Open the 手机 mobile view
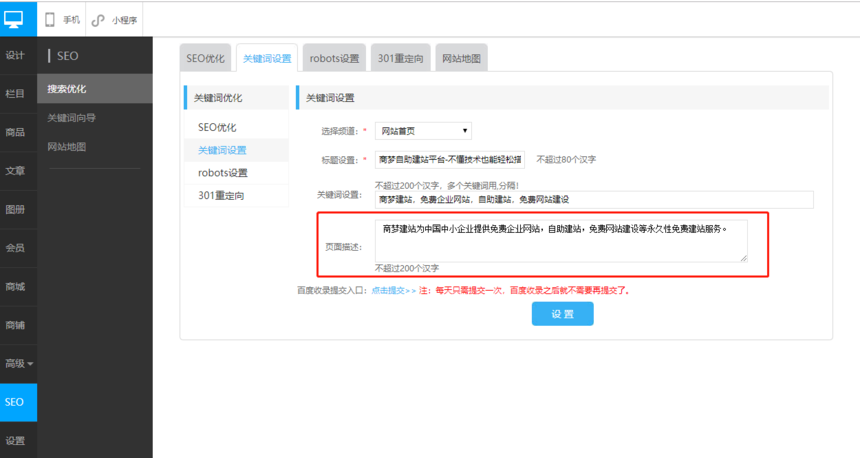Screen dimensions: 860x458 pos(62,20)
